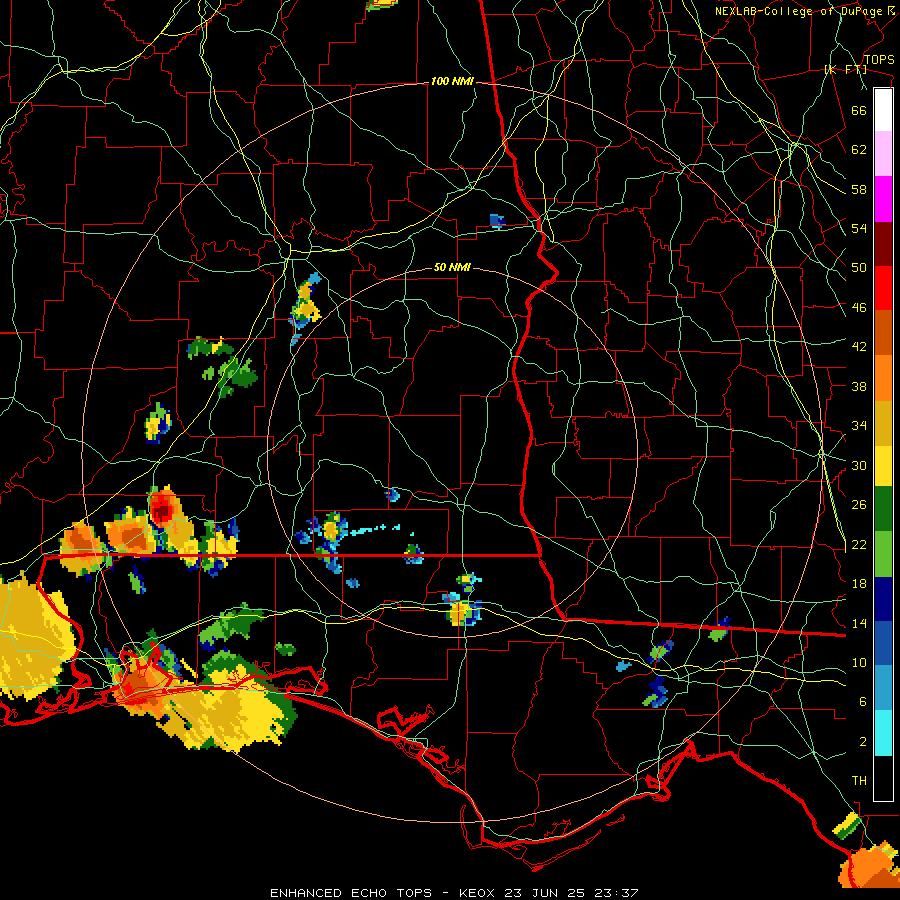Click the 'KEOX' radar site identifier

478,893
